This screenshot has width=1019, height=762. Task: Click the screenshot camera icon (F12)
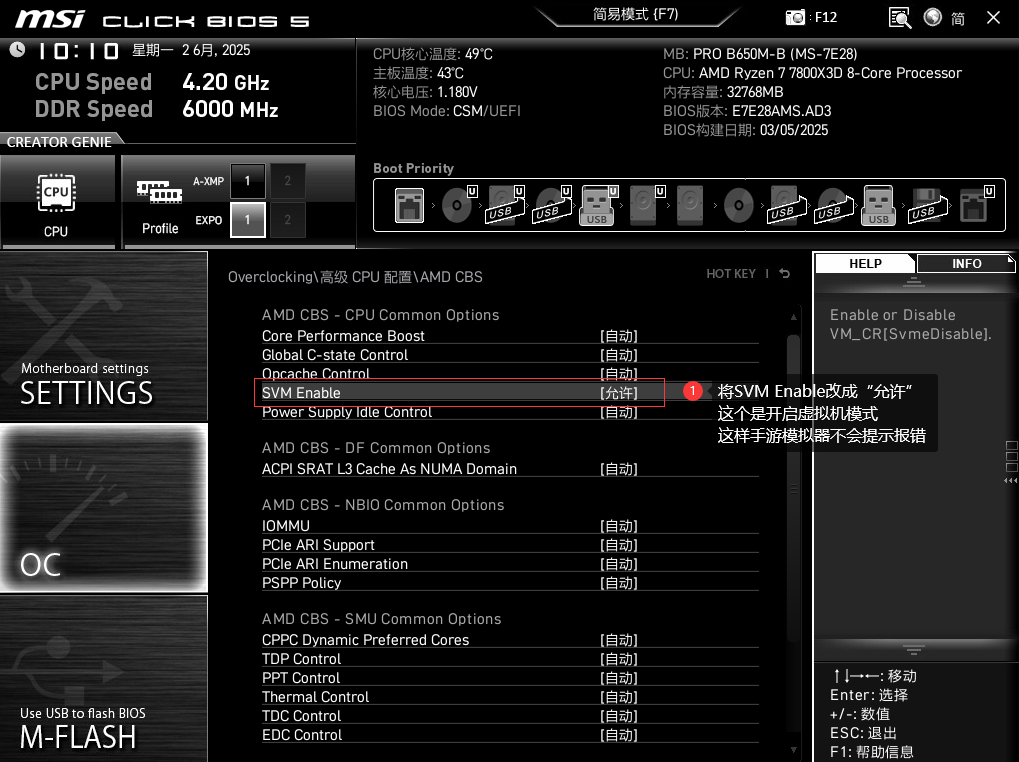coord(796,18)
